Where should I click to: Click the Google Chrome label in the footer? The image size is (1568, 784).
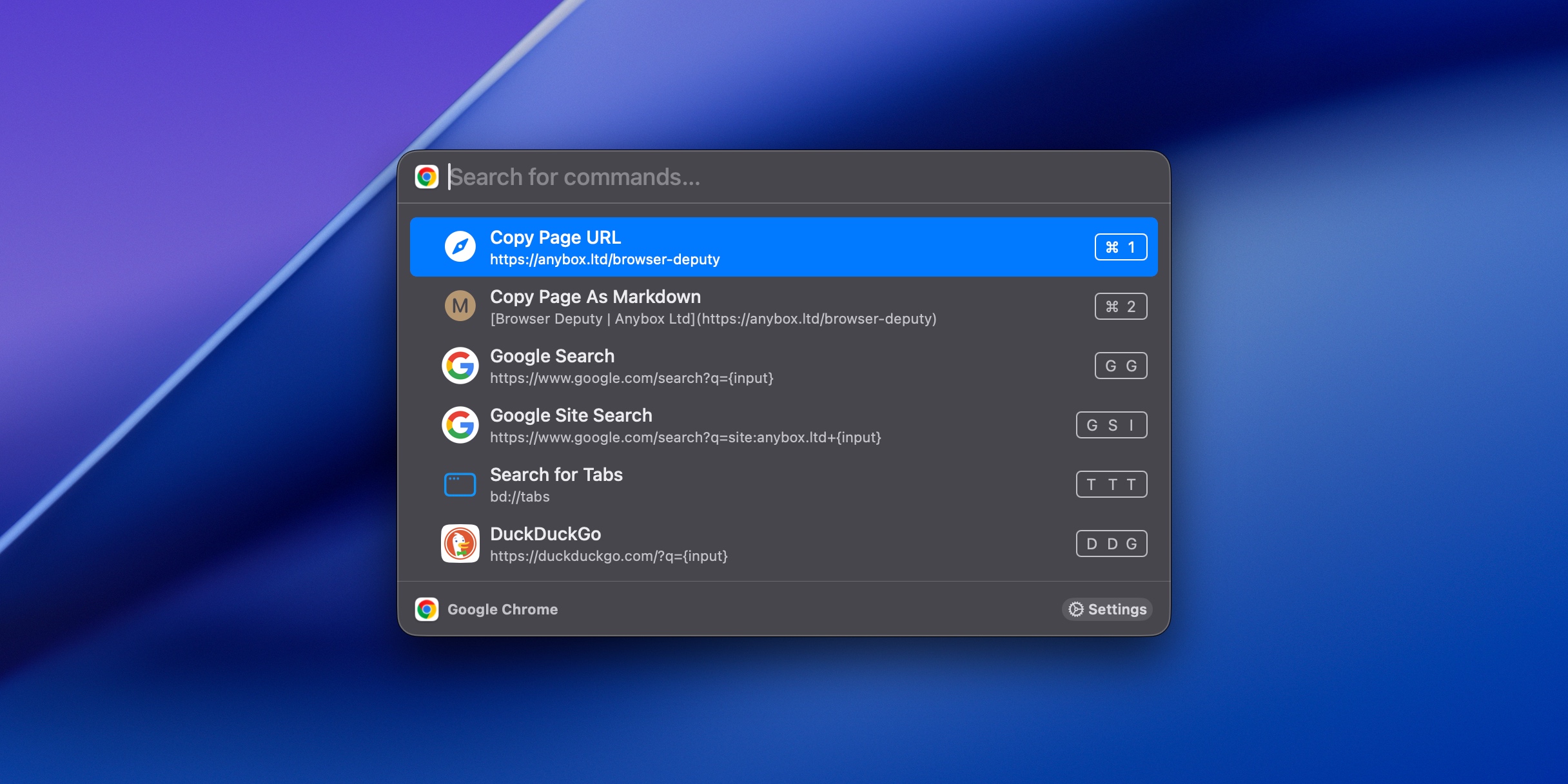coord(503,609)
